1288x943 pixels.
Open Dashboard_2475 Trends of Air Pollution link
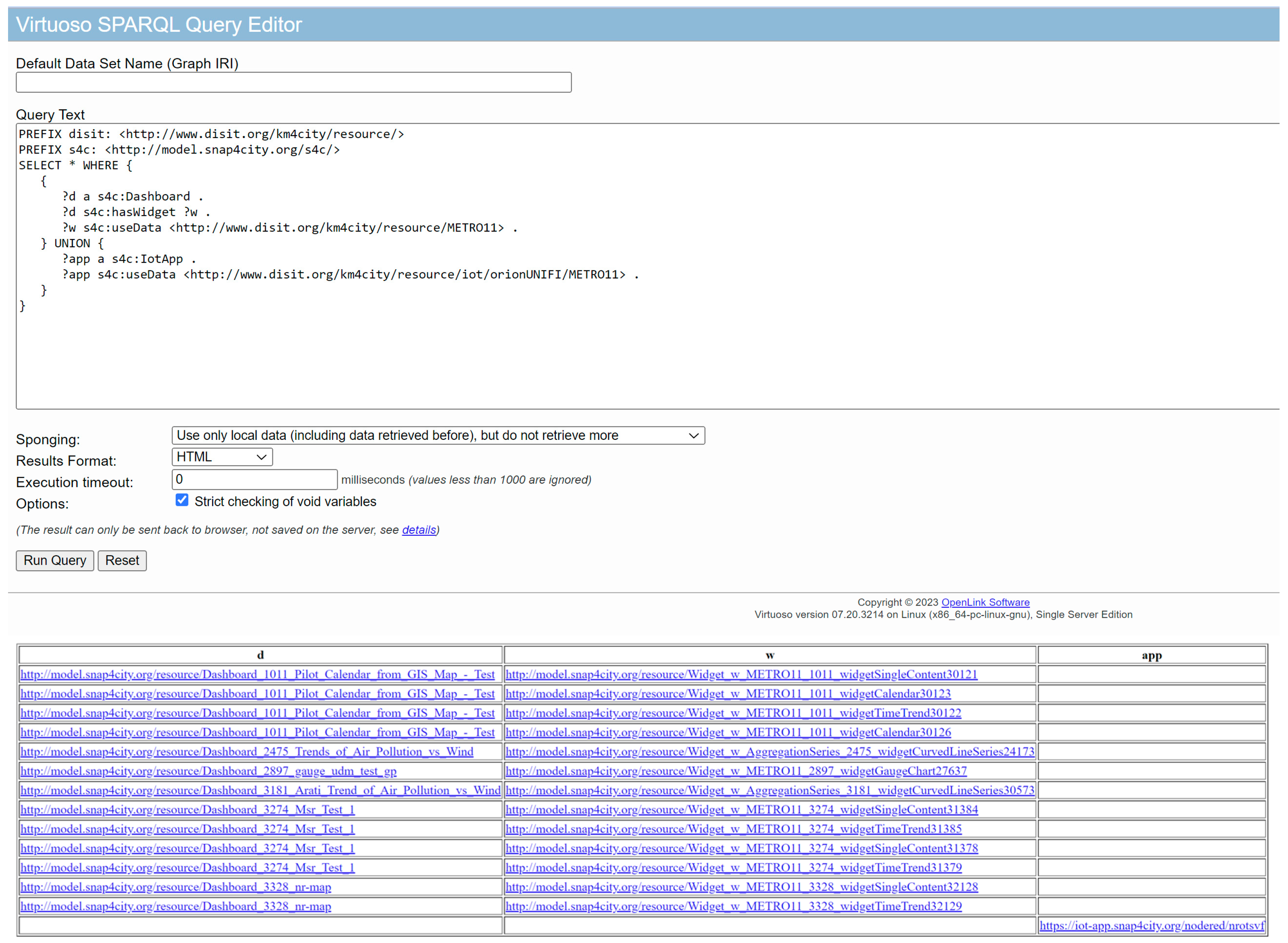pos(247,751)
